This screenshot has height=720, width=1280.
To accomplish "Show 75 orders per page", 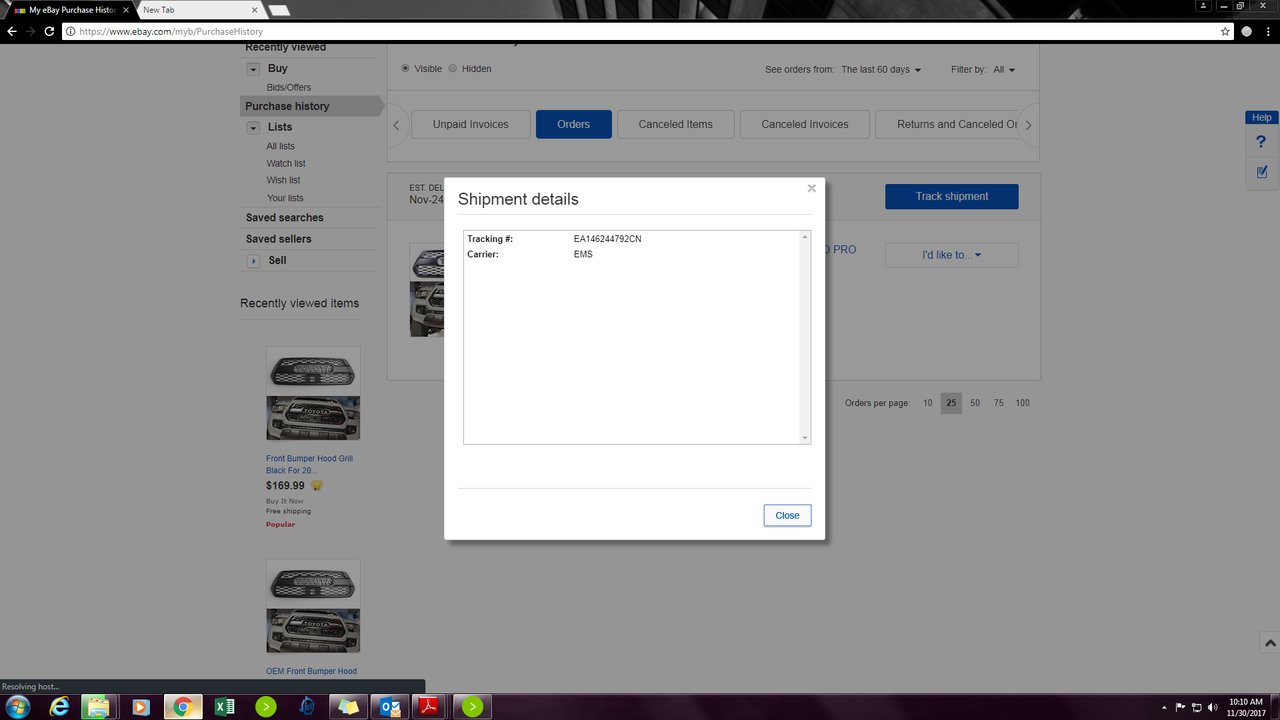I will pos(998,403).
